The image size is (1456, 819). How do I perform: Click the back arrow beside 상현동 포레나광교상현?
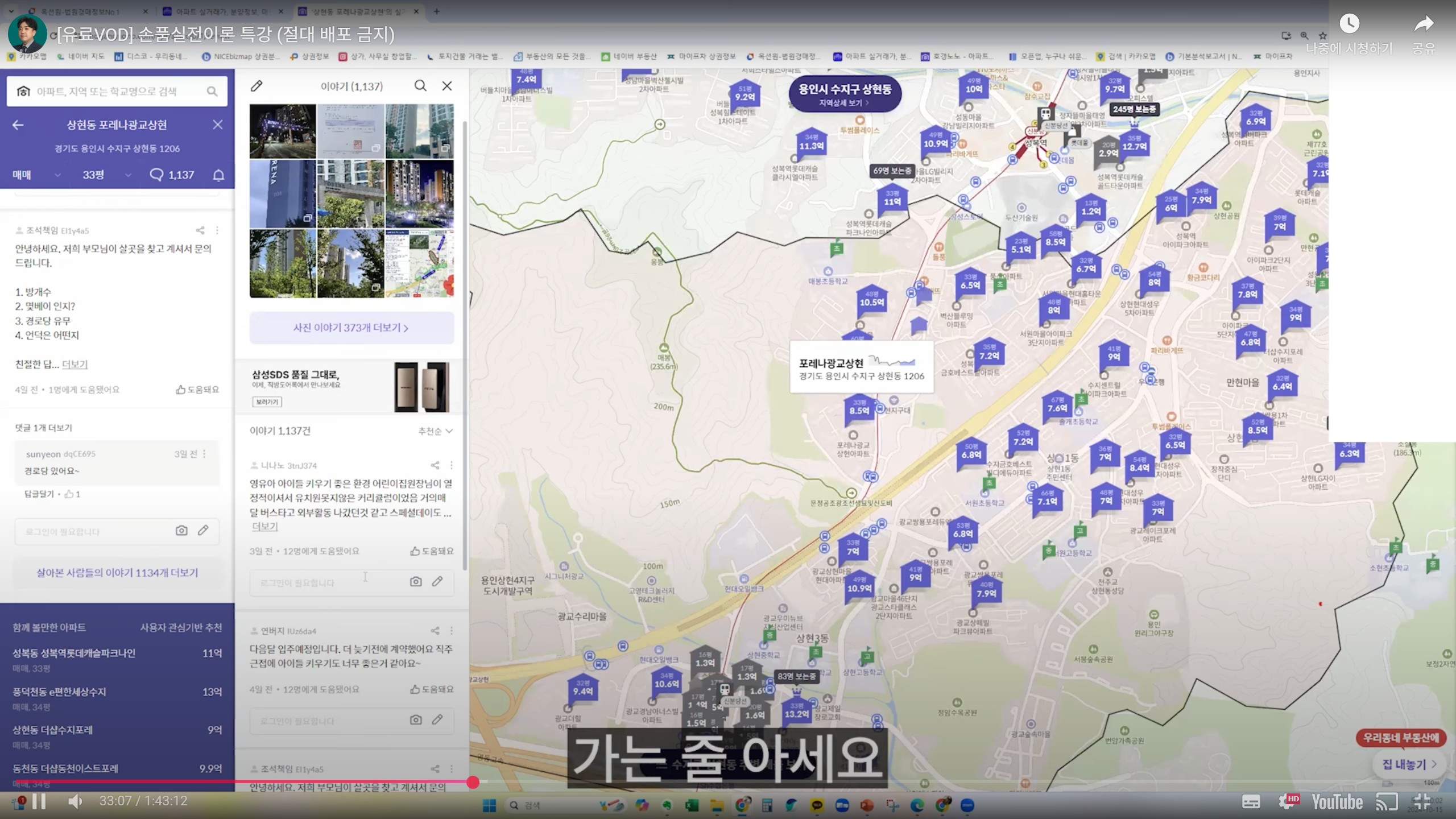pyautogui.click(x=18, y=125)
